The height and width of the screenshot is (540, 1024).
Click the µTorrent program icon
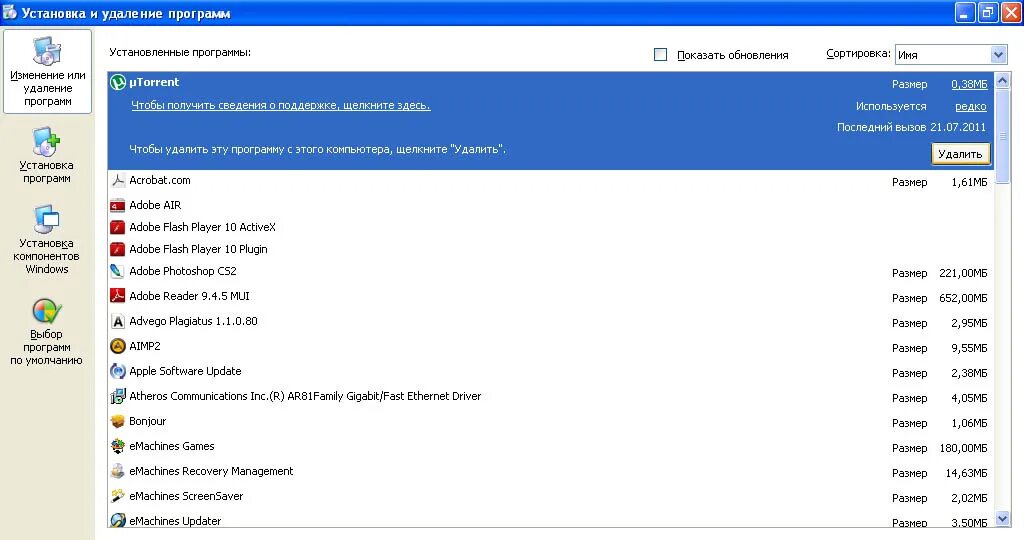pyautogui.click(x=118, y=82)
